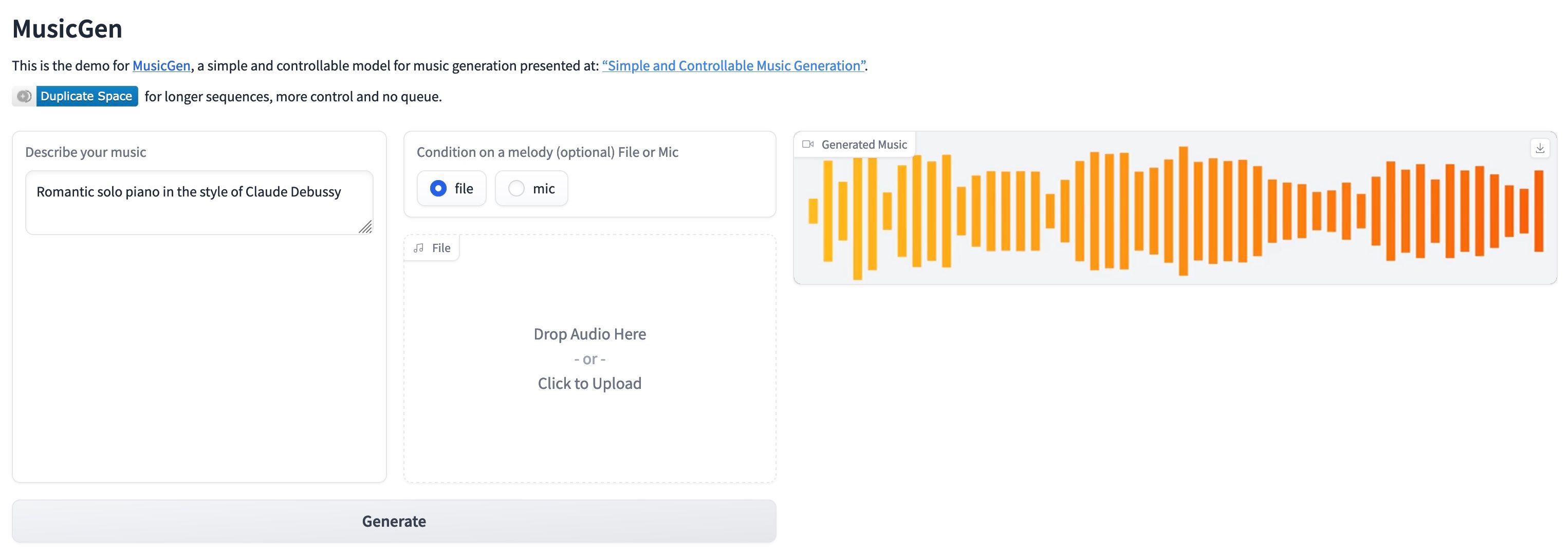Screen dimensions: 1568x554
Task: Click the music note icon on File label
Action: pos(419,248)
